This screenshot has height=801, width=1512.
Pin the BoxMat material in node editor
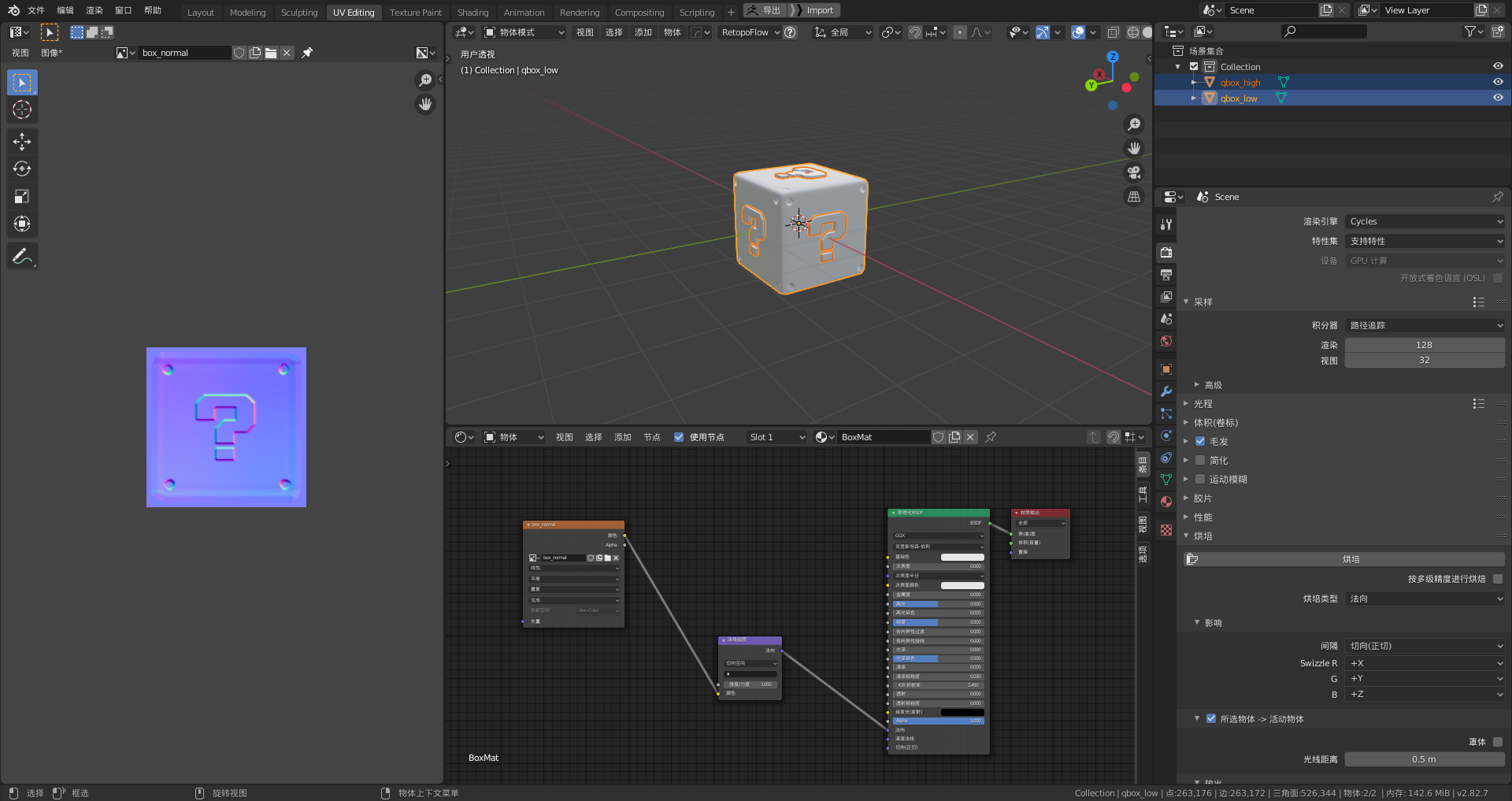pos(991,437)
